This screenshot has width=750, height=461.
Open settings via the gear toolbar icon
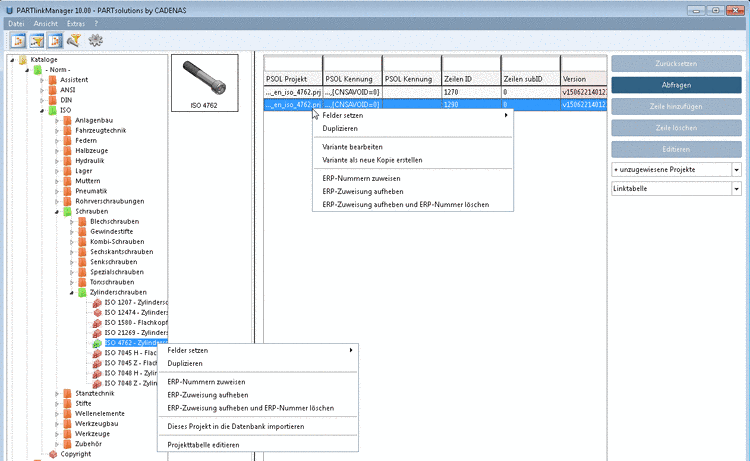click(x=96, y=41)
